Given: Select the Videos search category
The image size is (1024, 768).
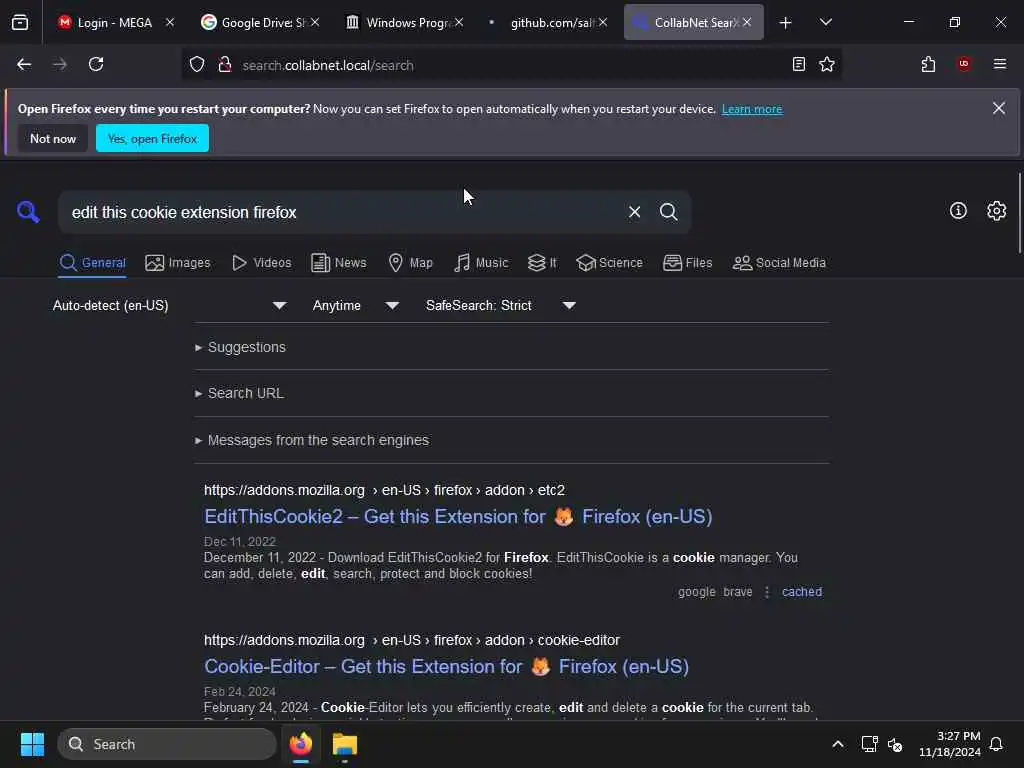Looking at the screenshot, I should click(261, 263).
